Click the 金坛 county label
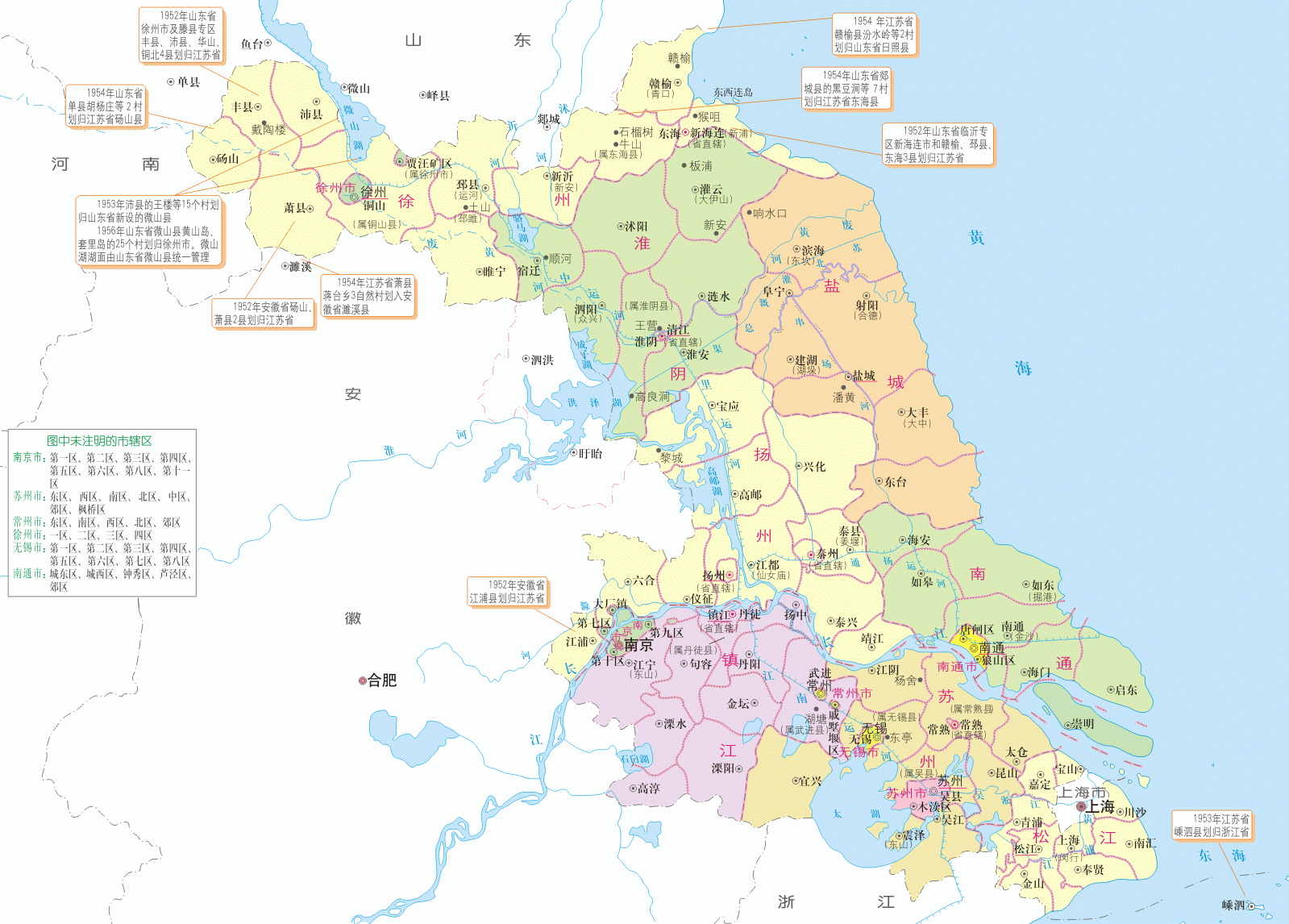This screenshot has height=924, width=1289. [x=738, y=703]
